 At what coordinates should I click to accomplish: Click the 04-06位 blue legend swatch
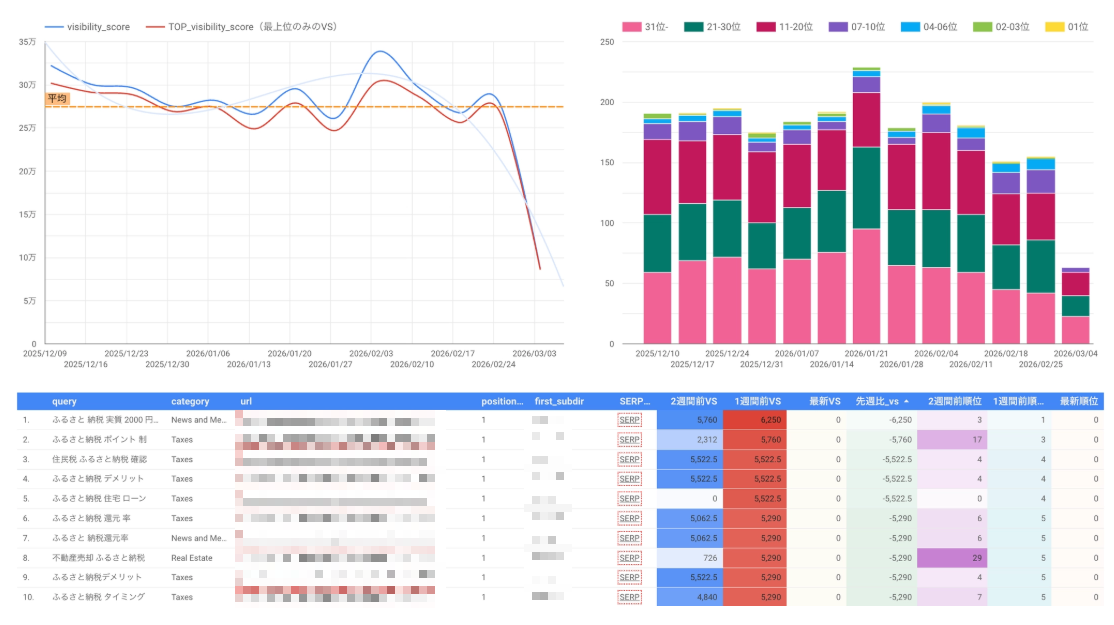click(x=909, y=27)
